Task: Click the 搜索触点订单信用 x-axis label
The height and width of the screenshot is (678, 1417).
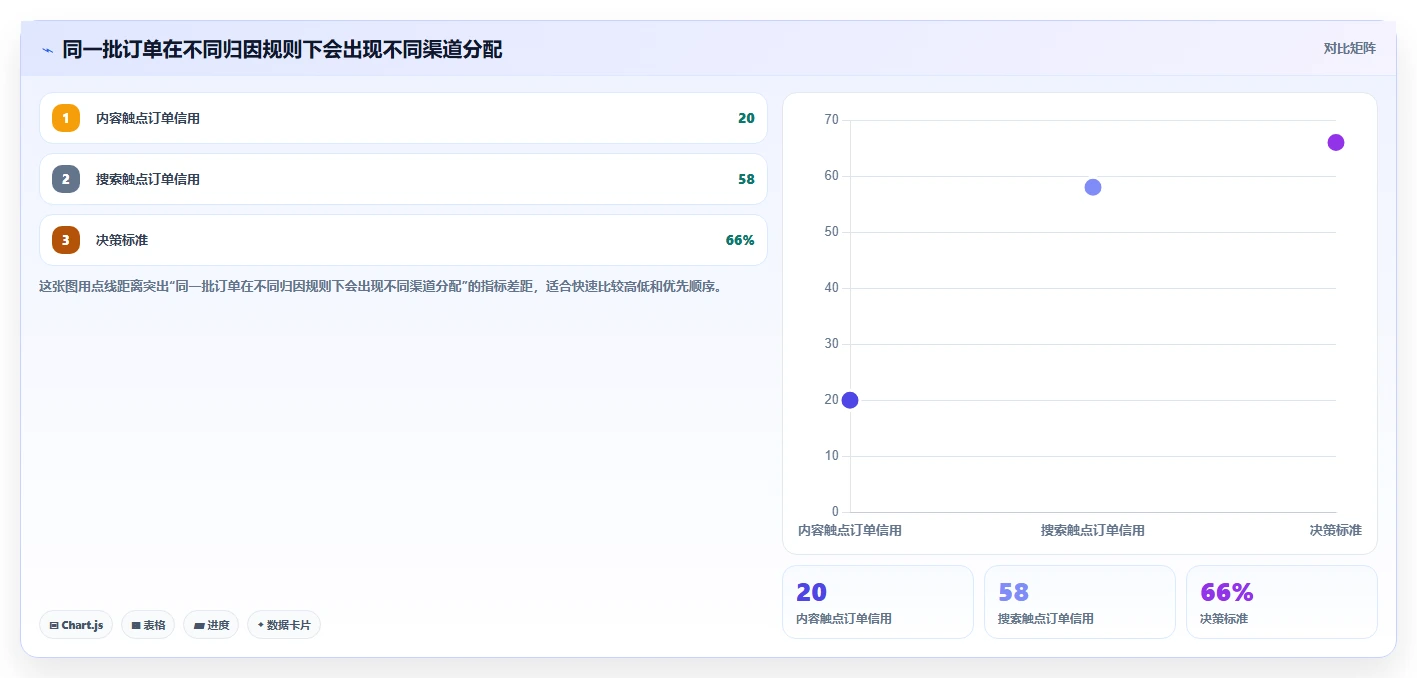Action: [x=1093, y=530]
